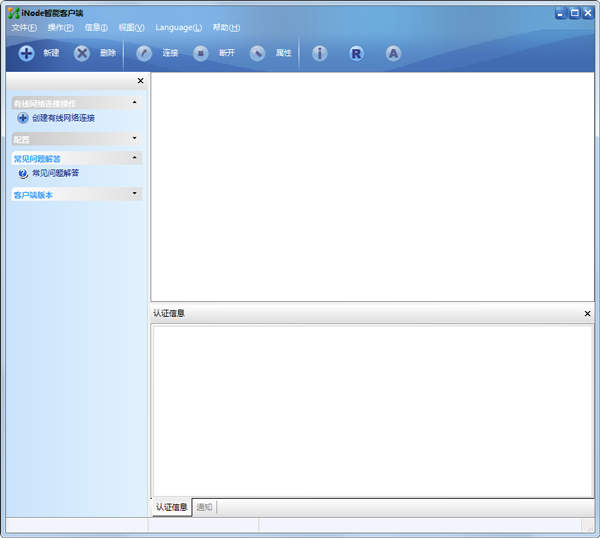Viewport: 600px width, 538px height.
Task: Close the 认证信息 panel
Action: (x=587, y=314)
